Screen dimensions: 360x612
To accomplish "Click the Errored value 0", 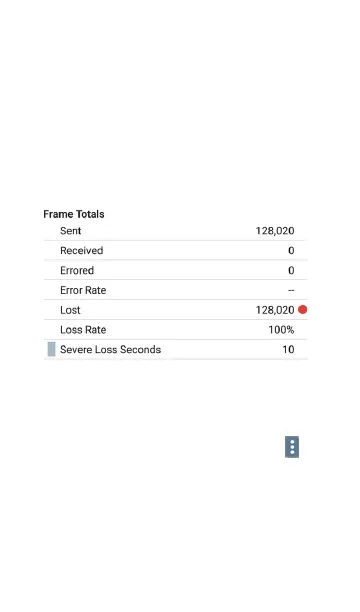I will 291,270.
